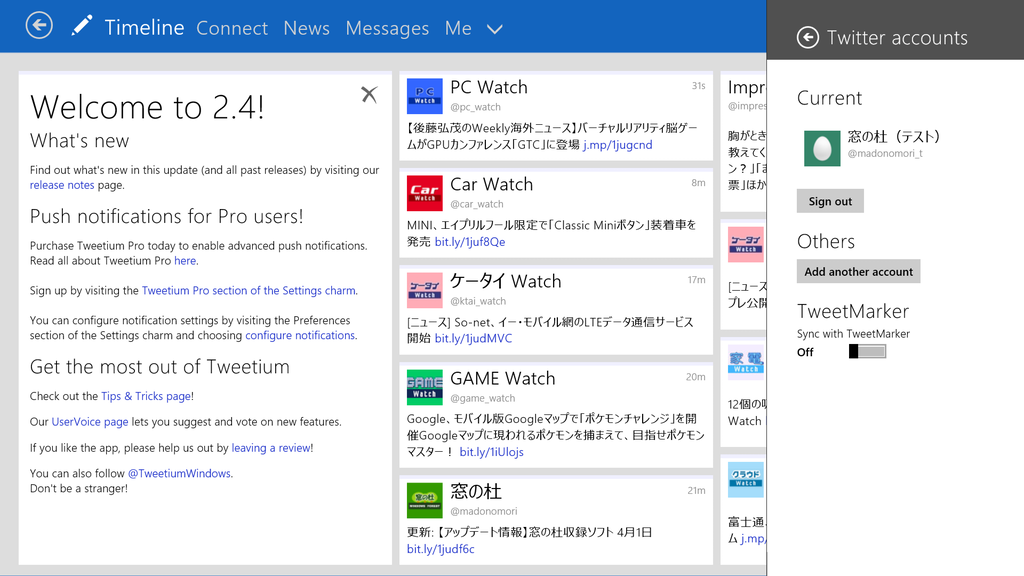Click the Car Watch avatar image
This screenshot has width=1024, height=576.
point(424,194)
